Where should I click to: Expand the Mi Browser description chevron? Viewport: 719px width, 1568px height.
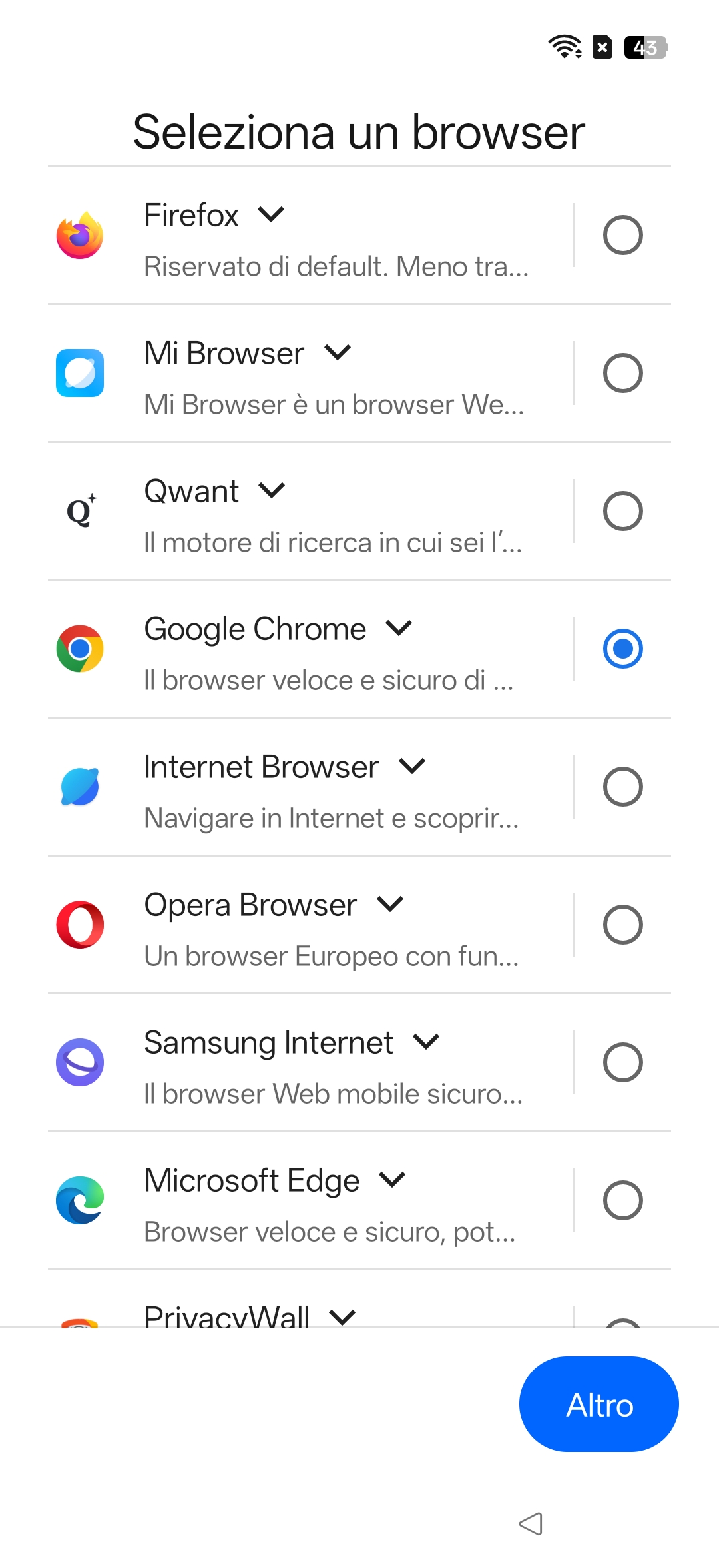tap(338, 352)
